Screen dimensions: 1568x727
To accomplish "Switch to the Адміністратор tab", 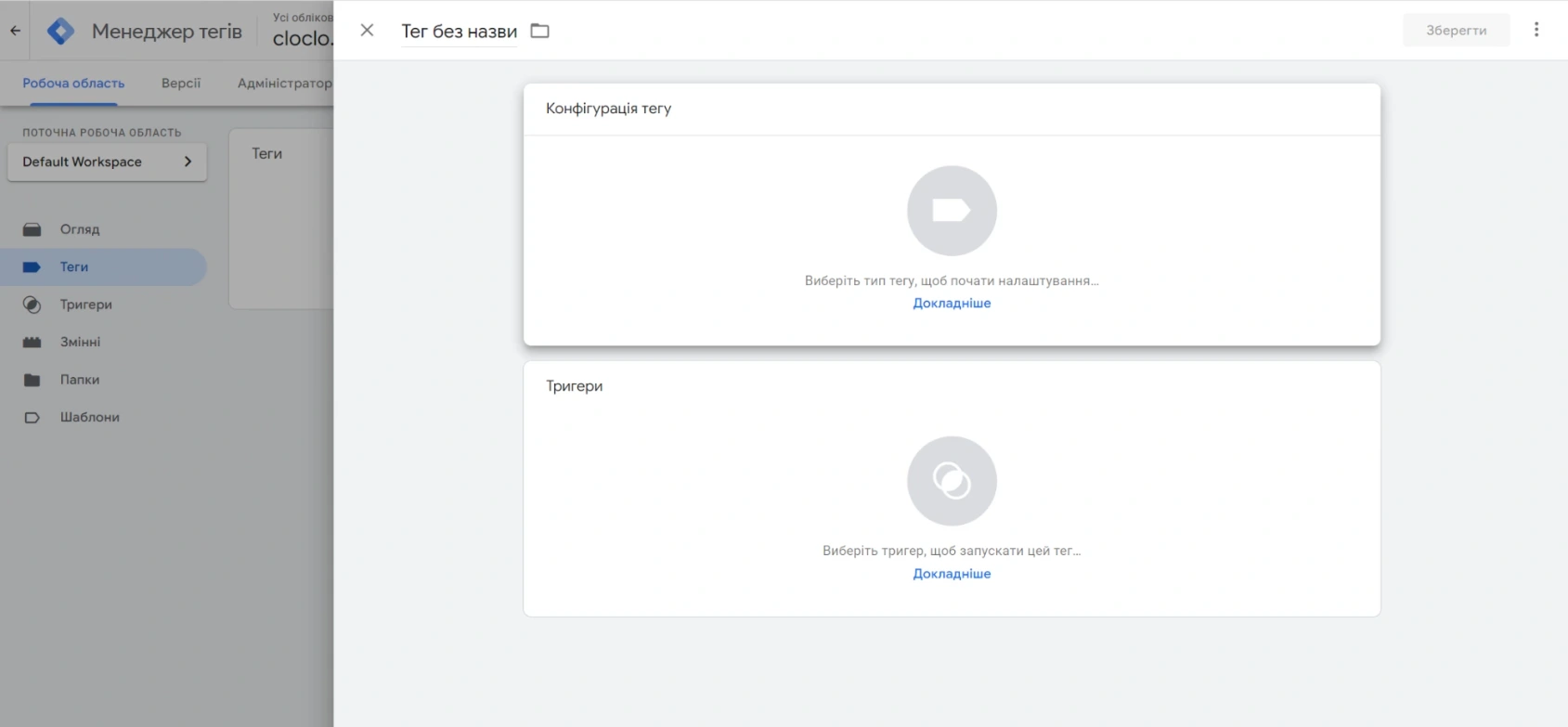I will 284,83.
